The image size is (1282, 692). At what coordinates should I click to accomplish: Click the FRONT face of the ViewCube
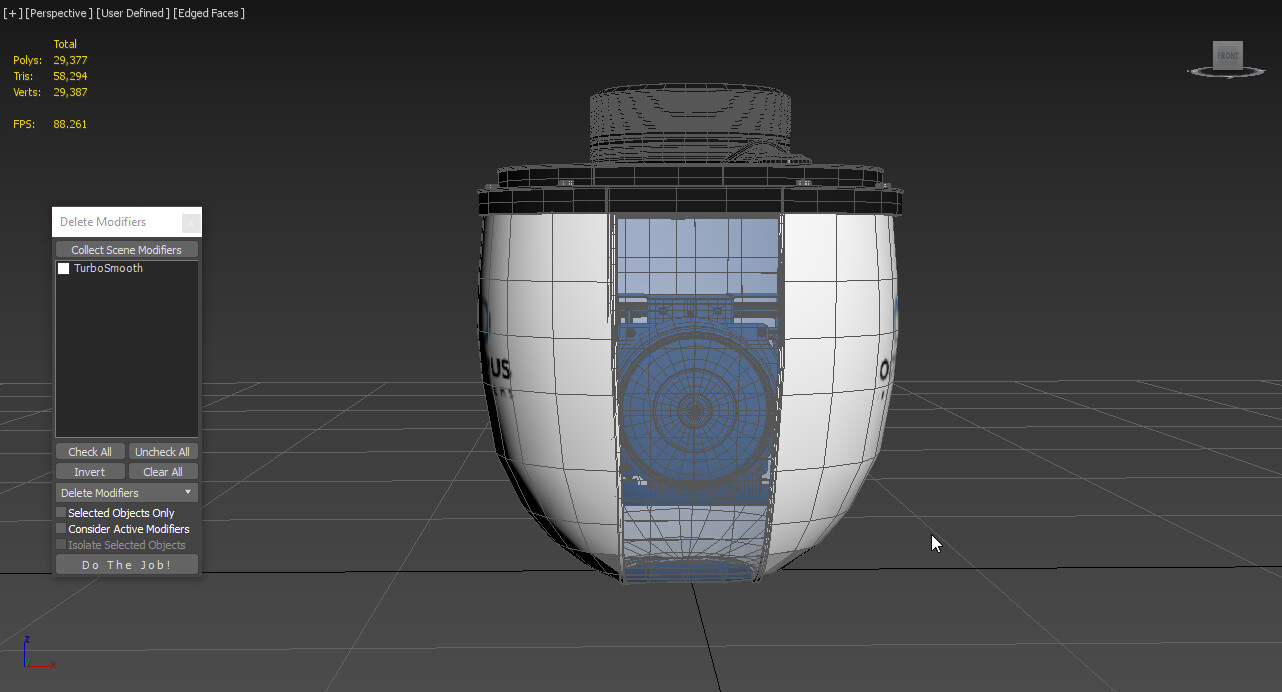(x=1227, y=56)
